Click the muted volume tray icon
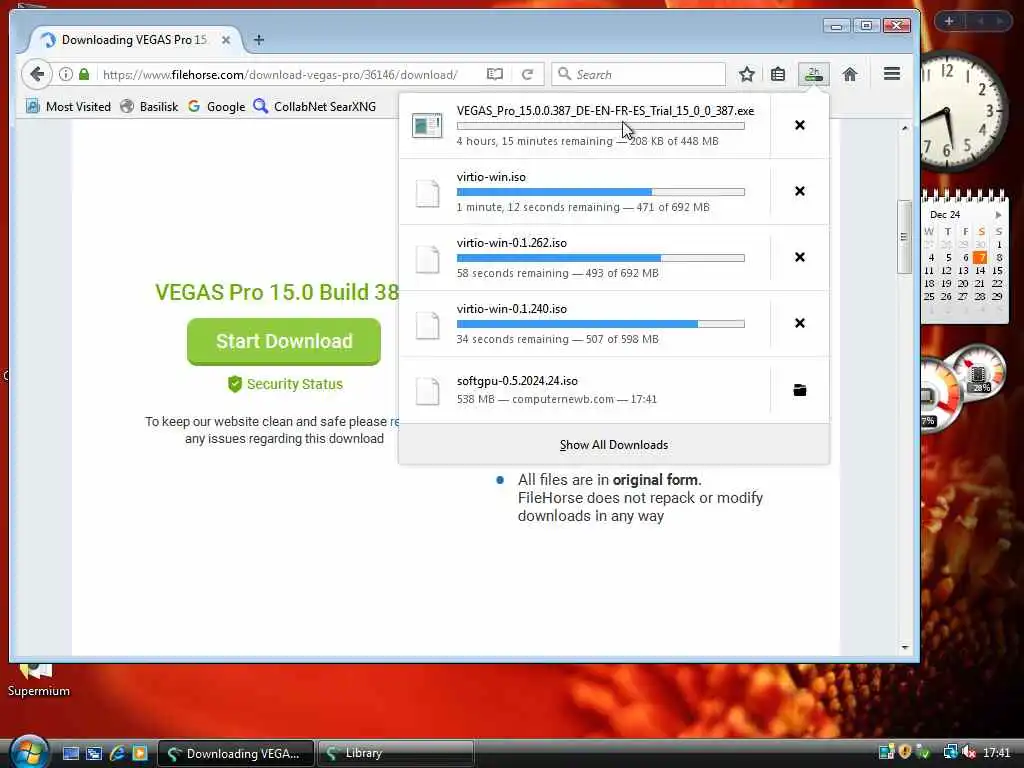This screenshot has height=768, width=1024. (x=968, y=752)
